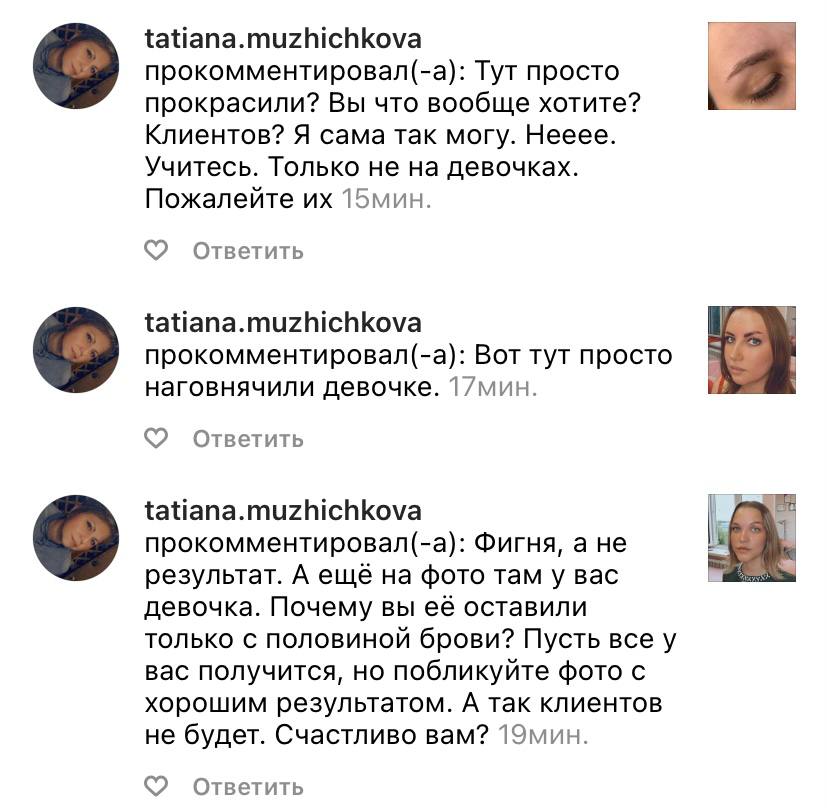
Task: Reply to the наговнячили девочке comment
Action: point(248,439)
